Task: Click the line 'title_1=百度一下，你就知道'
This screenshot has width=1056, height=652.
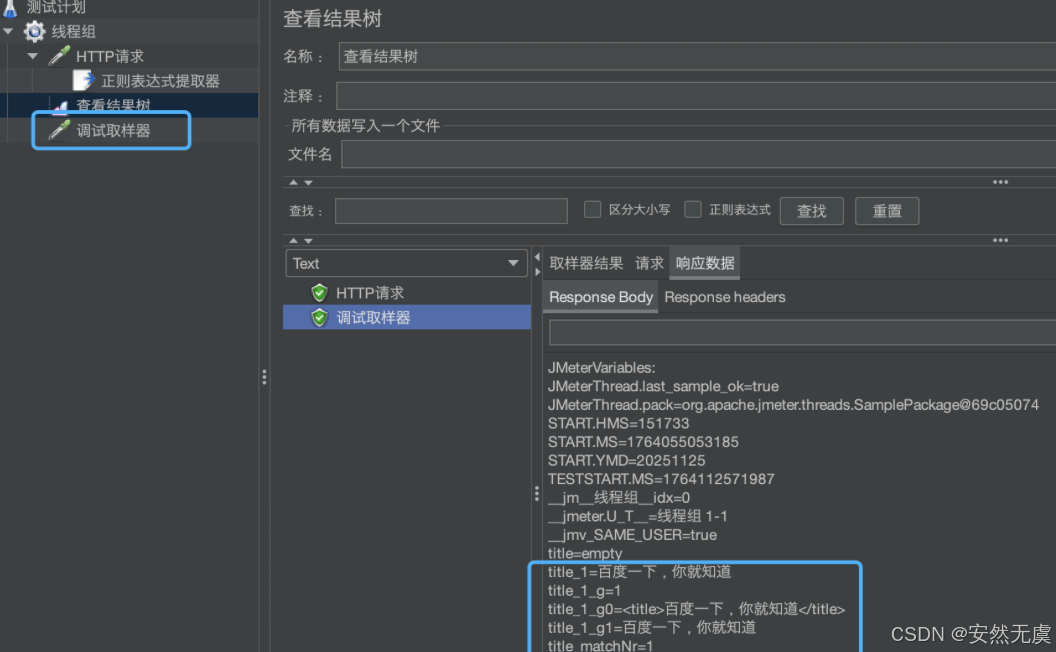Action: (x=639, y=572)
